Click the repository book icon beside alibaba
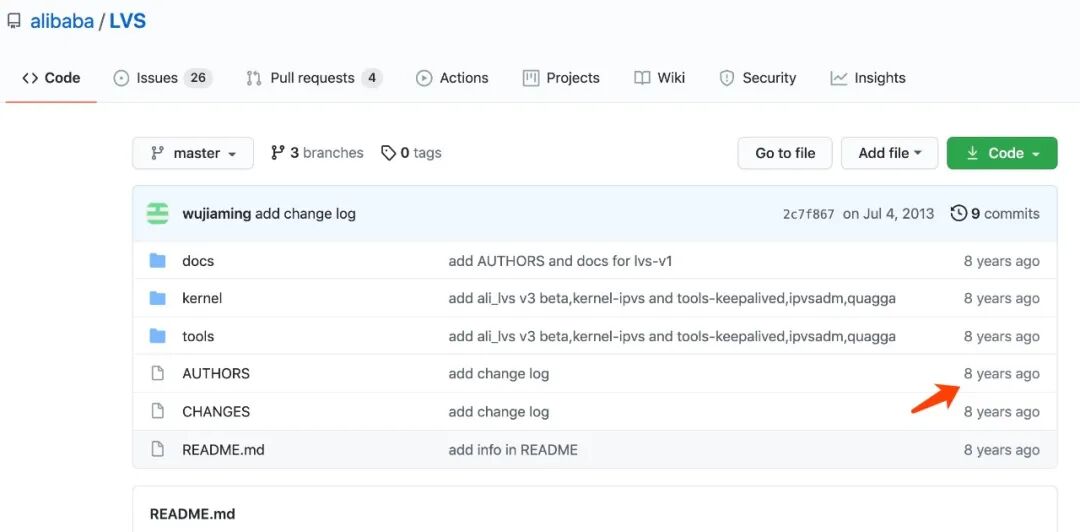1080x532 pixels. coord(14,21)
